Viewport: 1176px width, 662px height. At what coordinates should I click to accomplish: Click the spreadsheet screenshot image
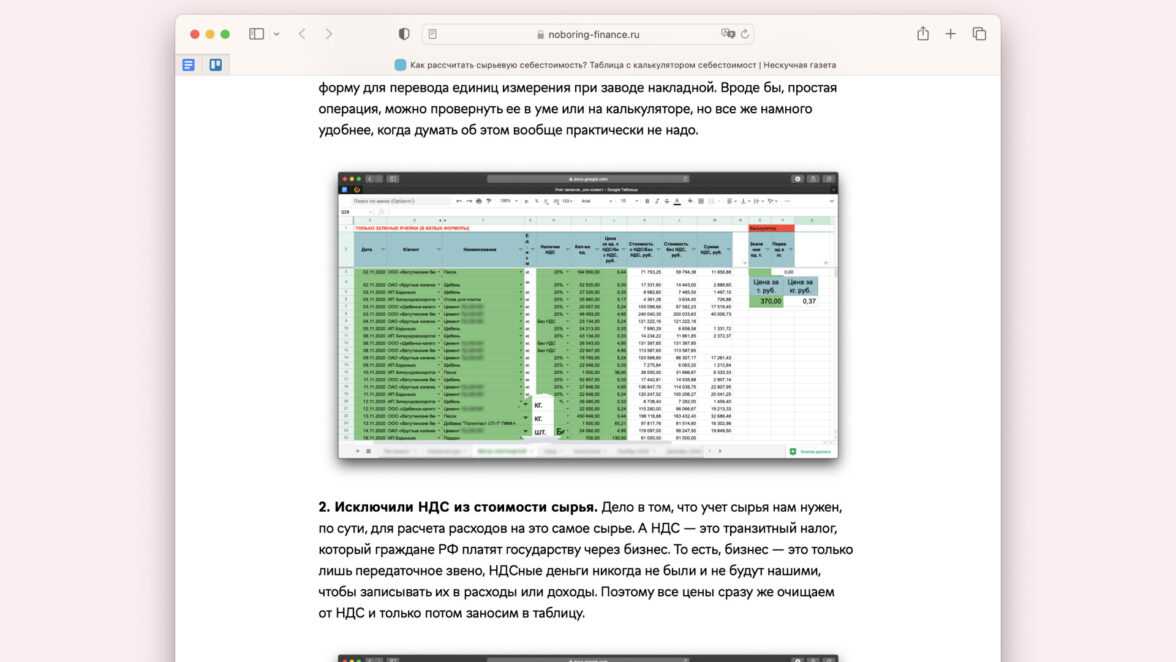pyautogui.click(x=588, y=315)
